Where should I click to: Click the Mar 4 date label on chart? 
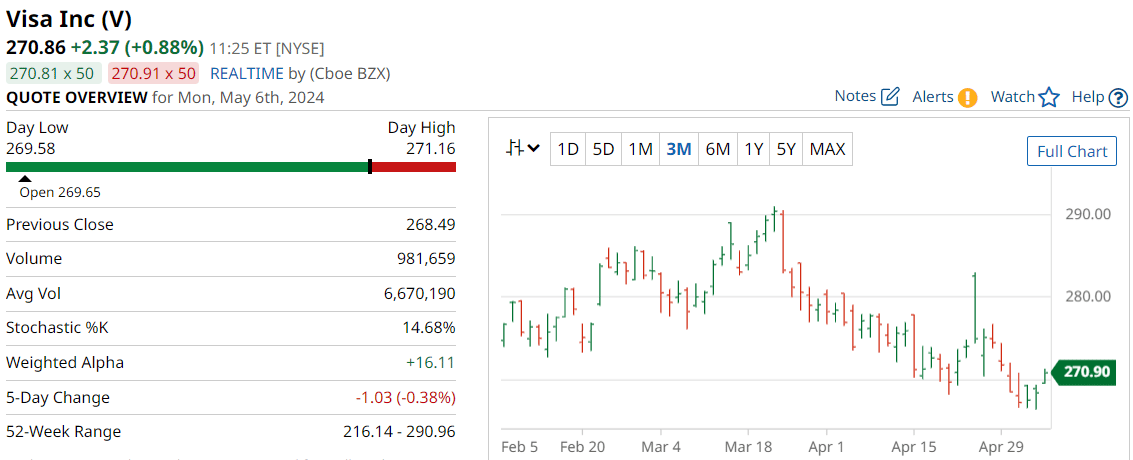pyautogui.click(x=660, y=446)
